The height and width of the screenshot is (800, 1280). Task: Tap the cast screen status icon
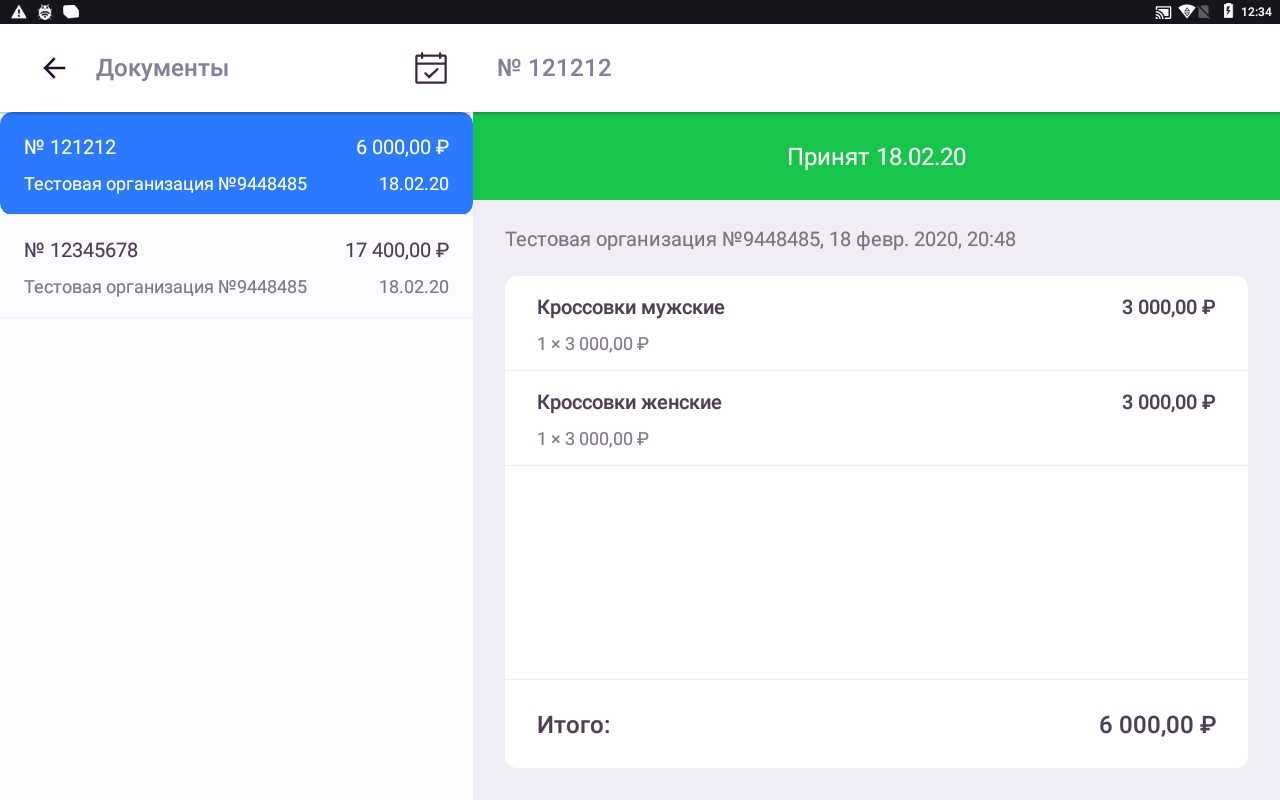tap(1163, 12)
